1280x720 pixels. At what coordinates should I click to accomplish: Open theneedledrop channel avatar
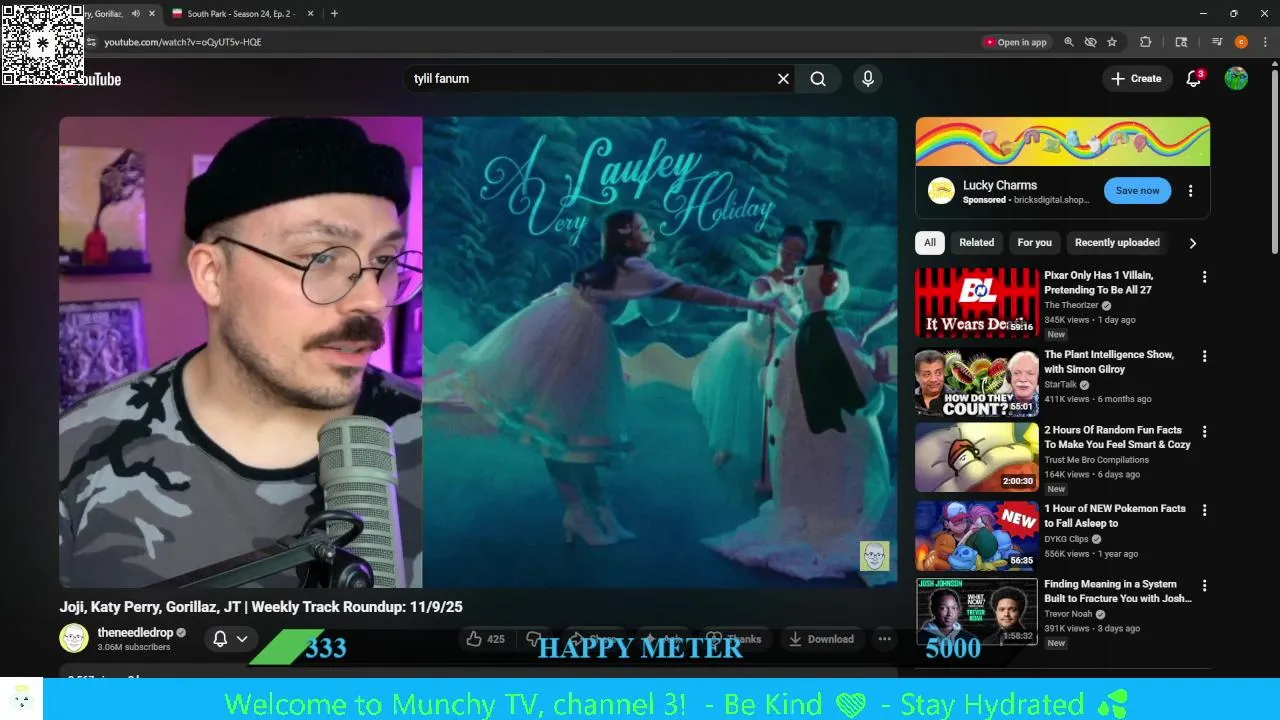pos(74,638)
